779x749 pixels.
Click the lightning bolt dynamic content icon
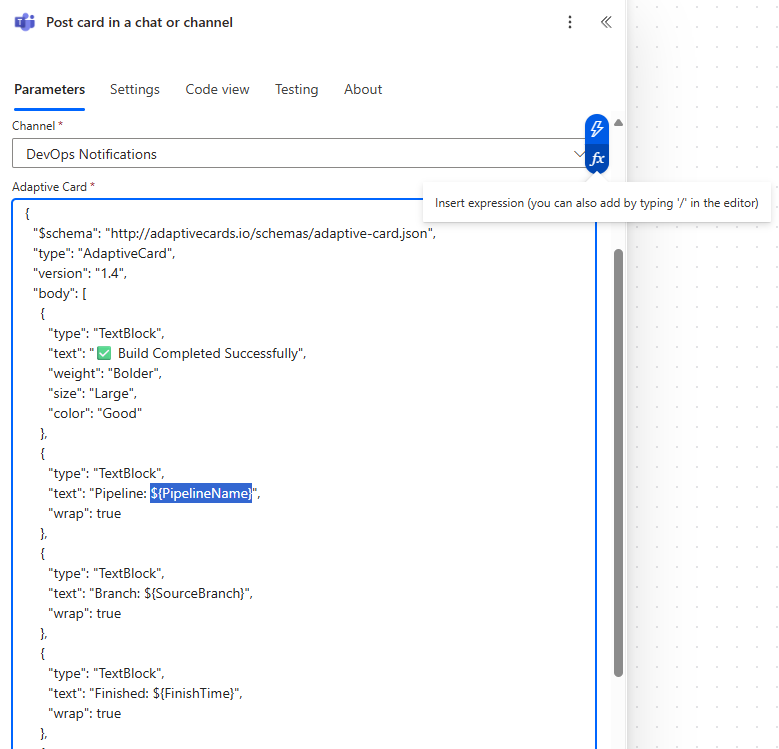tap(597, 129)
